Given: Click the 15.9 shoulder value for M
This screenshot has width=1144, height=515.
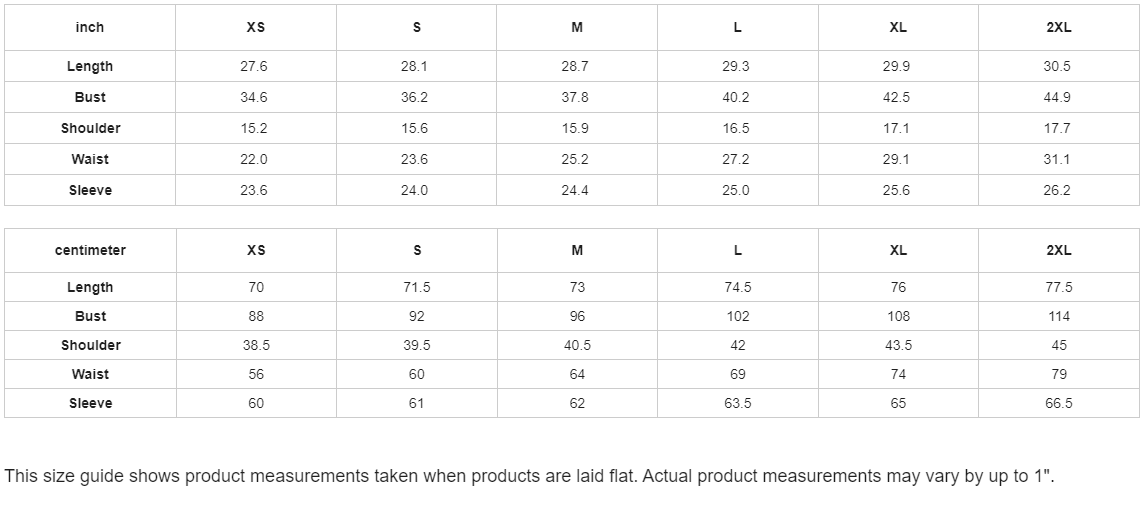Looking at the screenshot, I should (575, 128).
